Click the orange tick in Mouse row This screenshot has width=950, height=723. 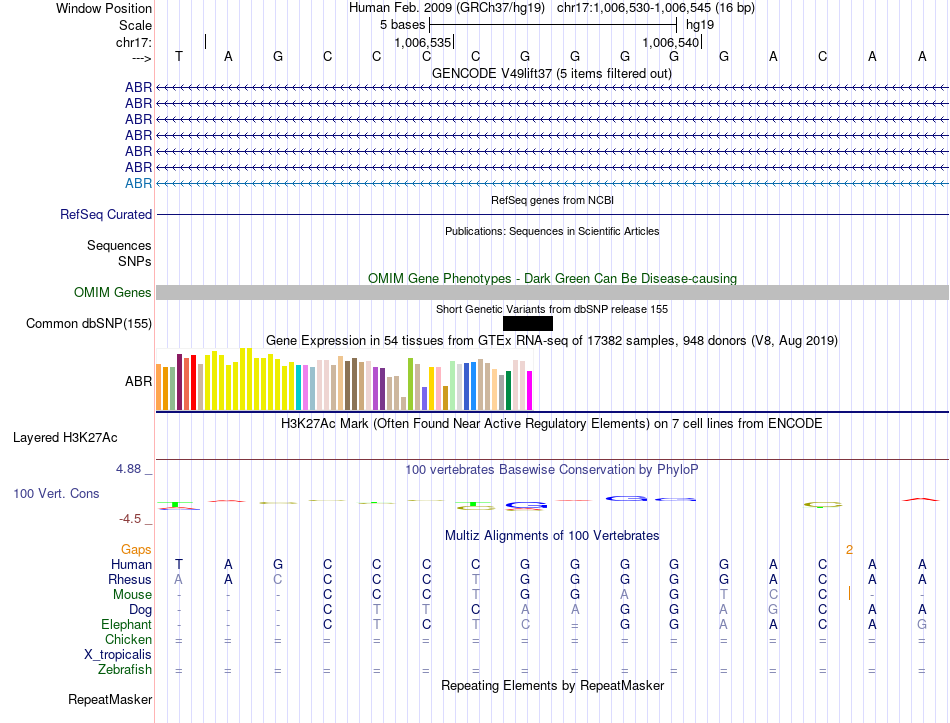(x=849, y=593)
